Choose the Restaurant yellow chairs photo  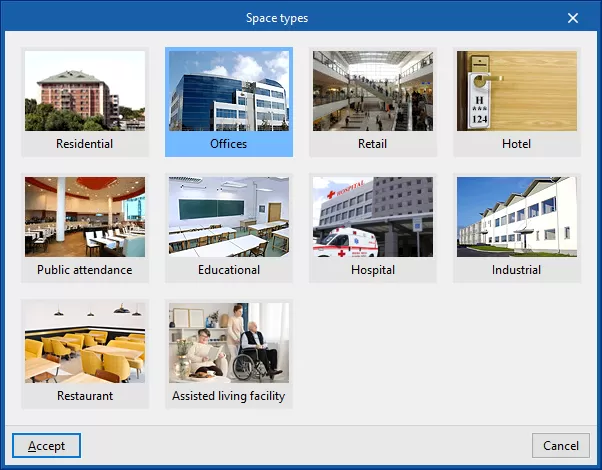coord(85,343)
